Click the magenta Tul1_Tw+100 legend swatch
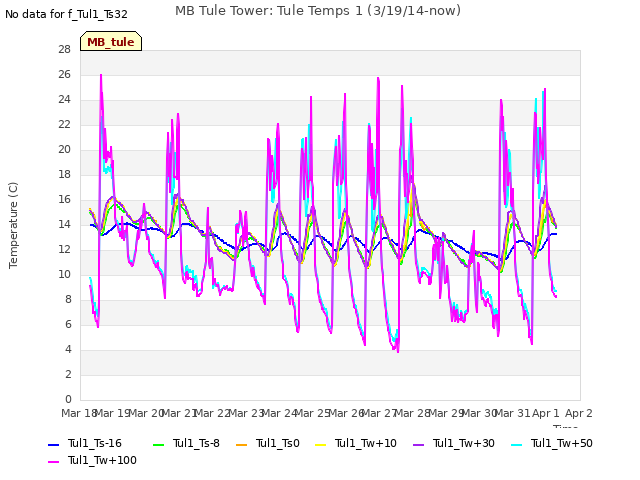 point(53,462)
